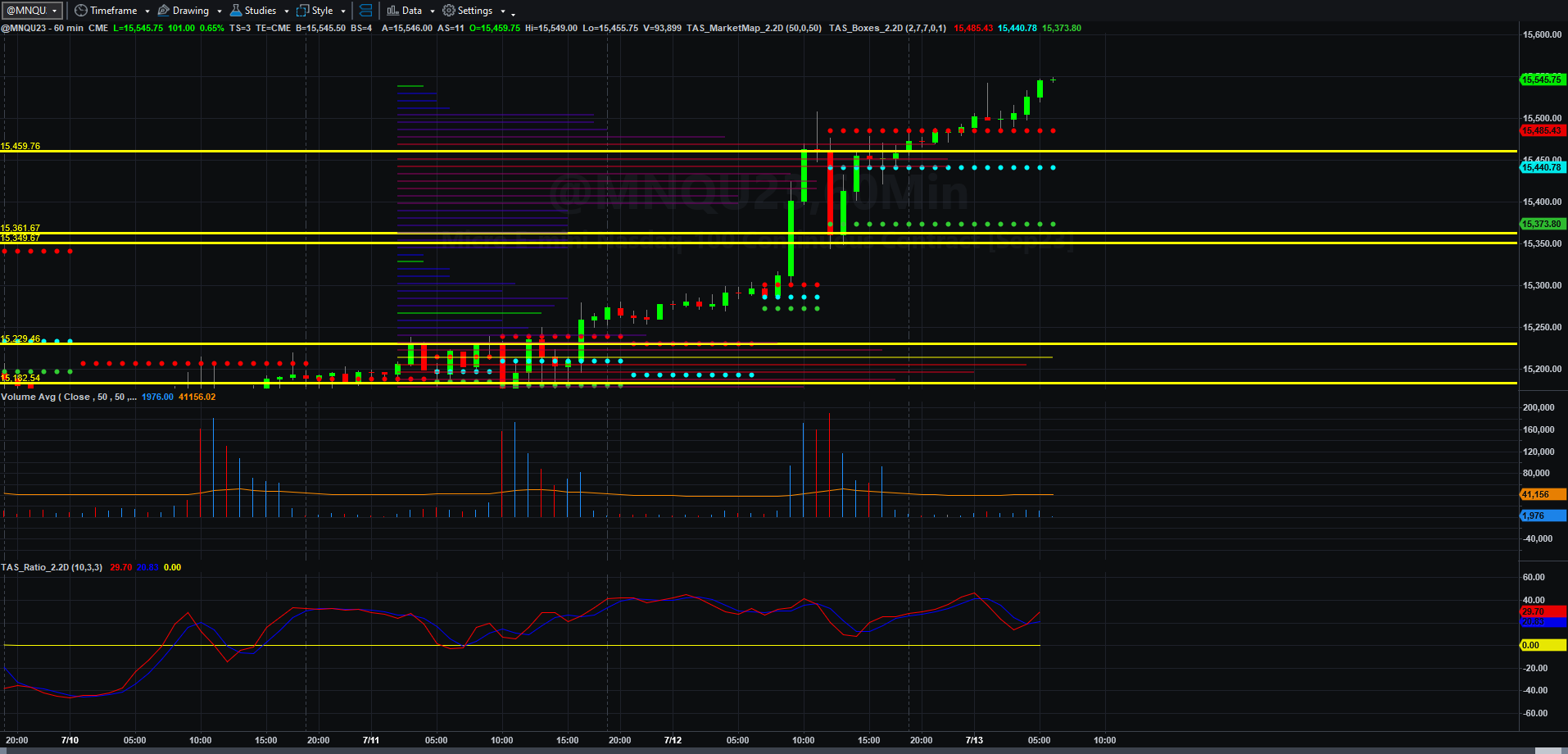Click the toolbar overflow arrow after Settings

coord(514,12)
